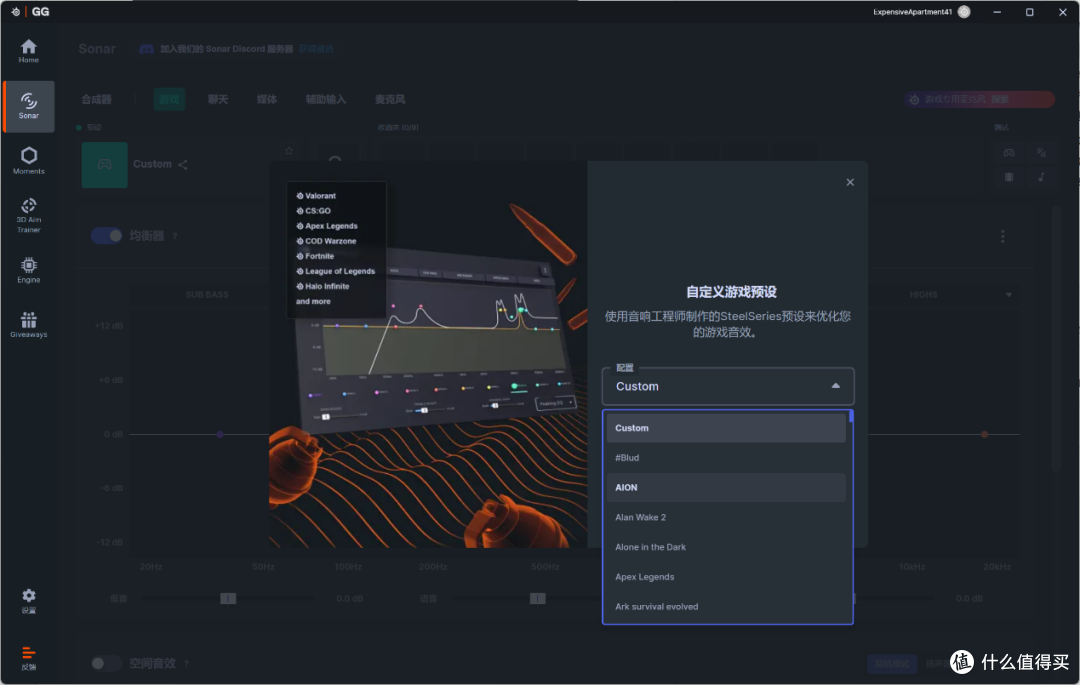
Task: Choose #Blud preset from list
Action: pos(726,458)
